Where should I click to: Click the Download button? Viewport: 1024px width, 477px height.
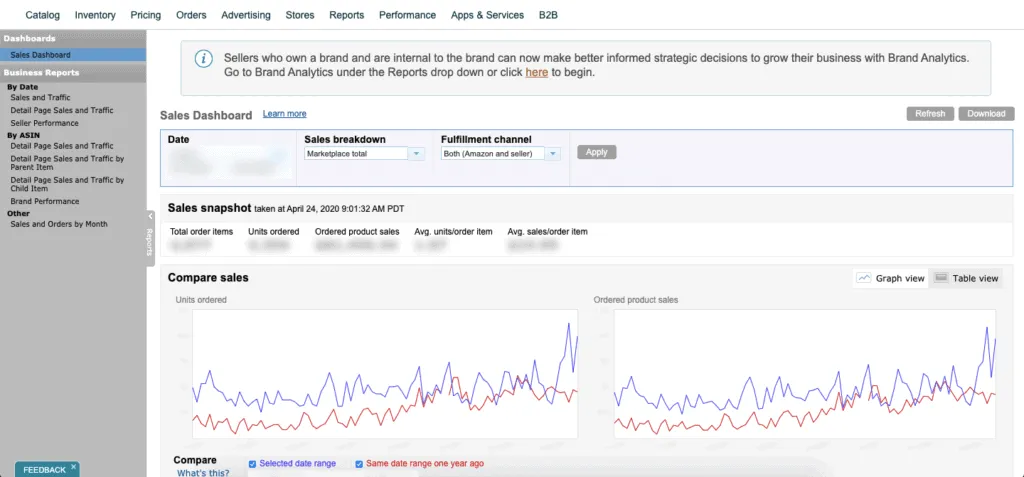[986, 114]
